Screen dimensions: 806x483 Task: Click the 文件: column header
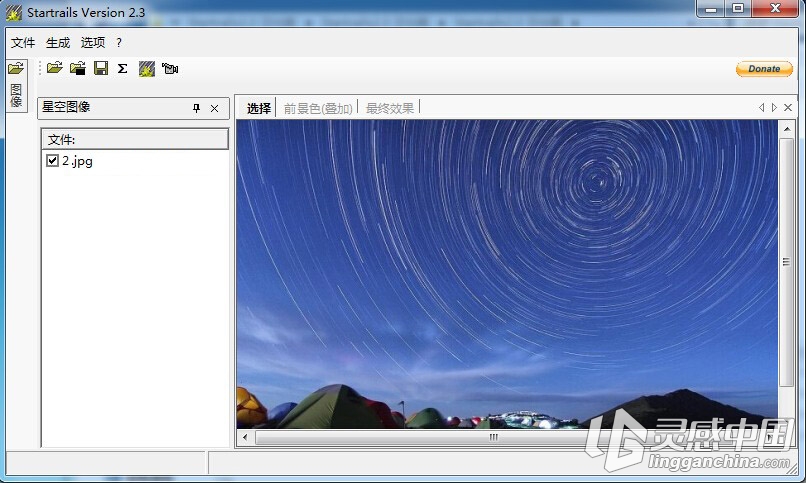pyautogui.click(x=135, y=139)
